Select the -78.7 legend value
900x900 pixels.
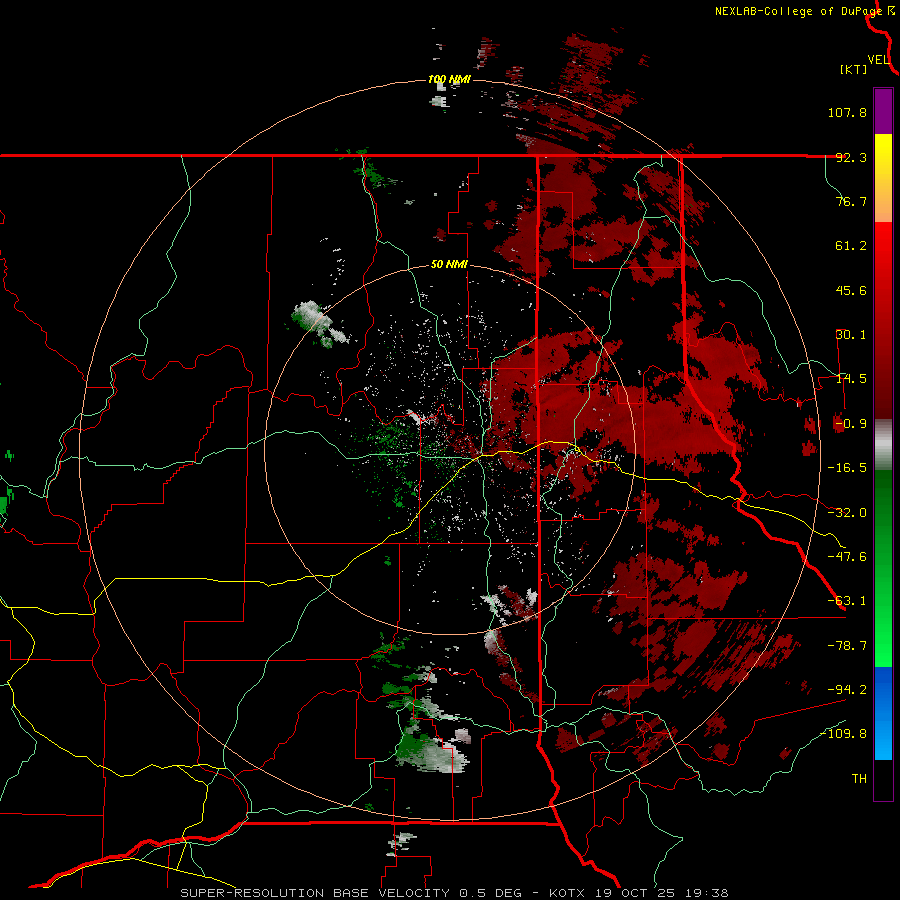point(847,646)
